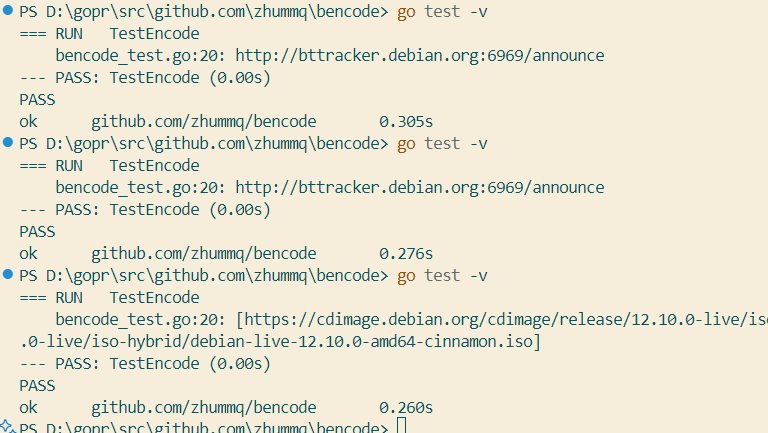This screenshot has height=433, width=768.
Task: Follow the first bttracker.debian.org announce URL
Action: click(x=420, y=56)
